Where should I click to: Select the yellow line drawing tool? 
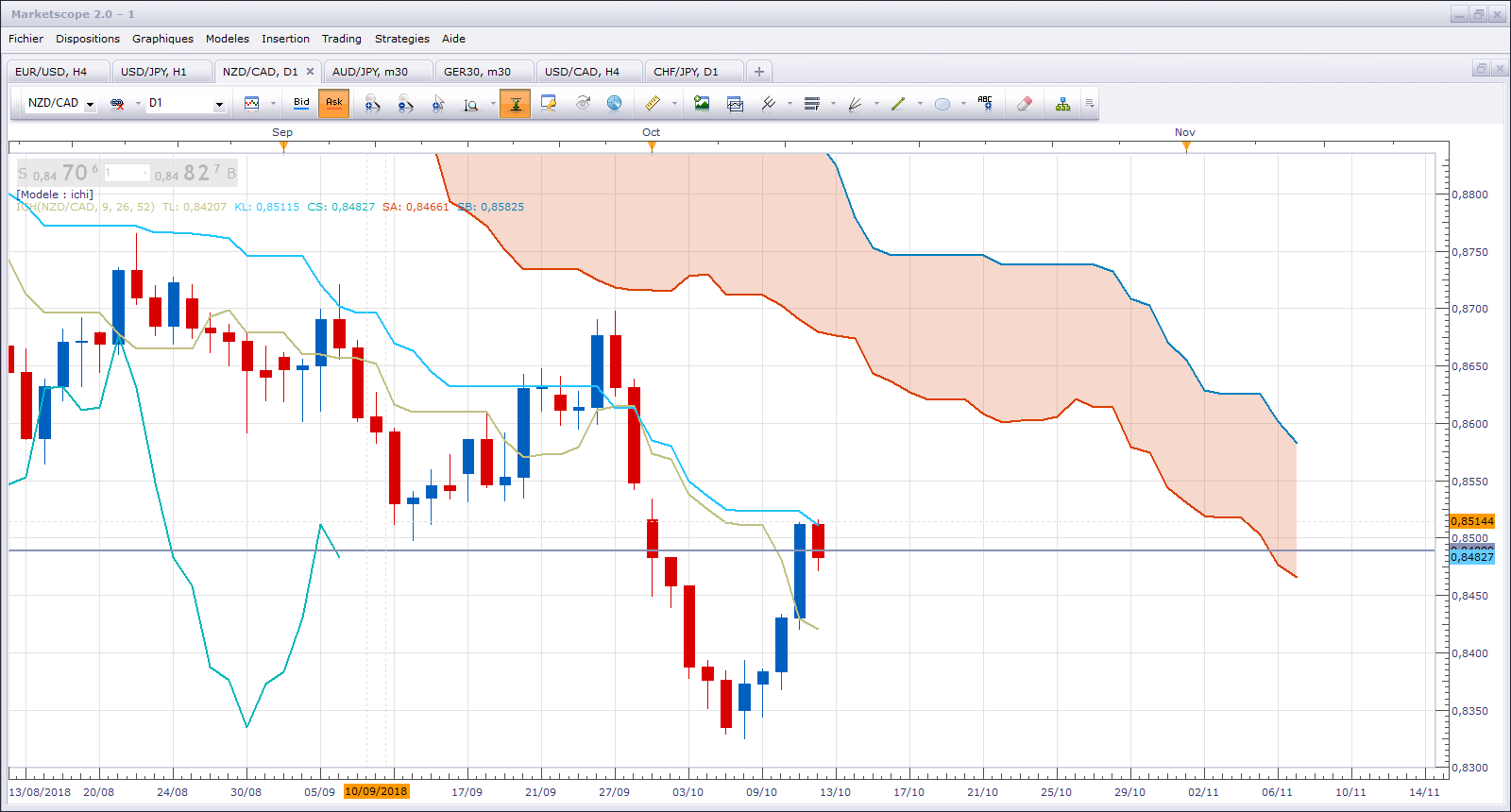pos(898,104)
